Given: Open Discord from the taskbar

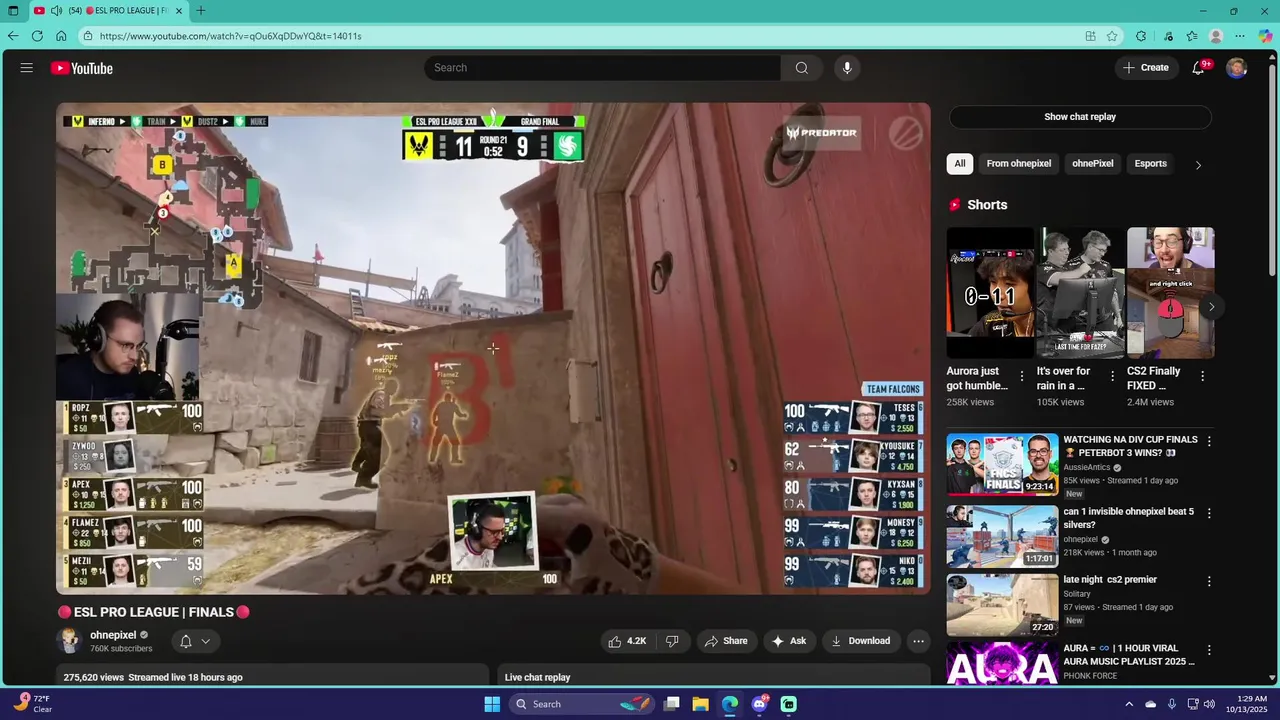Looking at the screenshot, I should click(759, 704).
